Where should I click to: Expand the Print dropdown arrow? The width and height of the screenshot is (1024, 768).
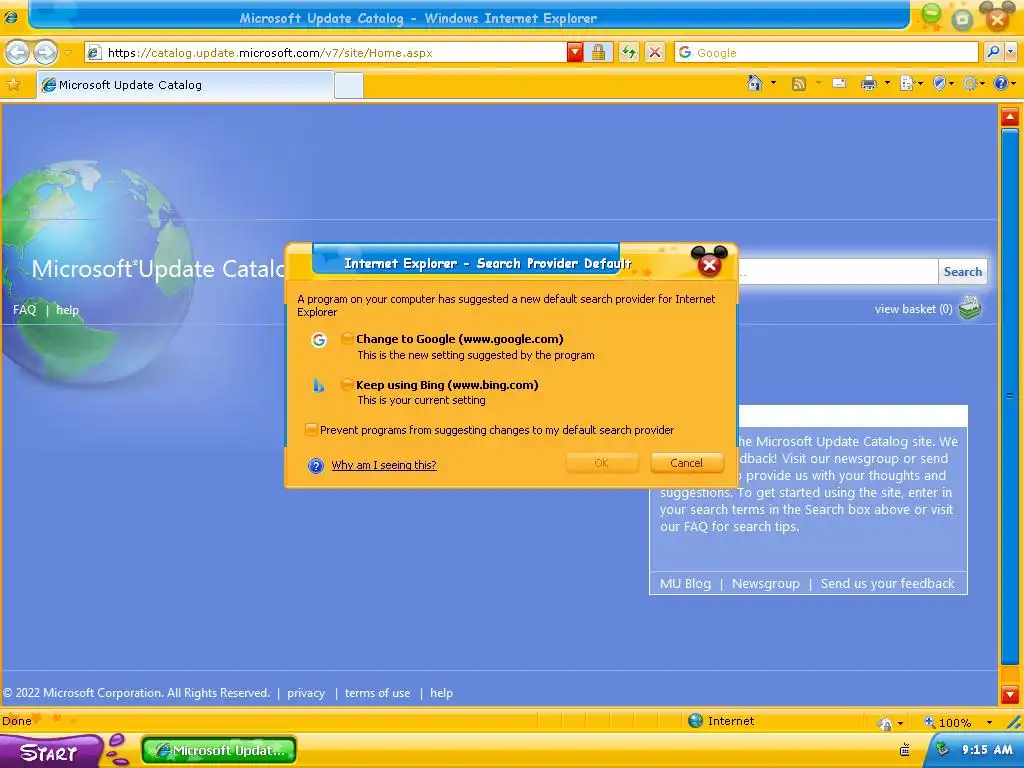[887, 83]
